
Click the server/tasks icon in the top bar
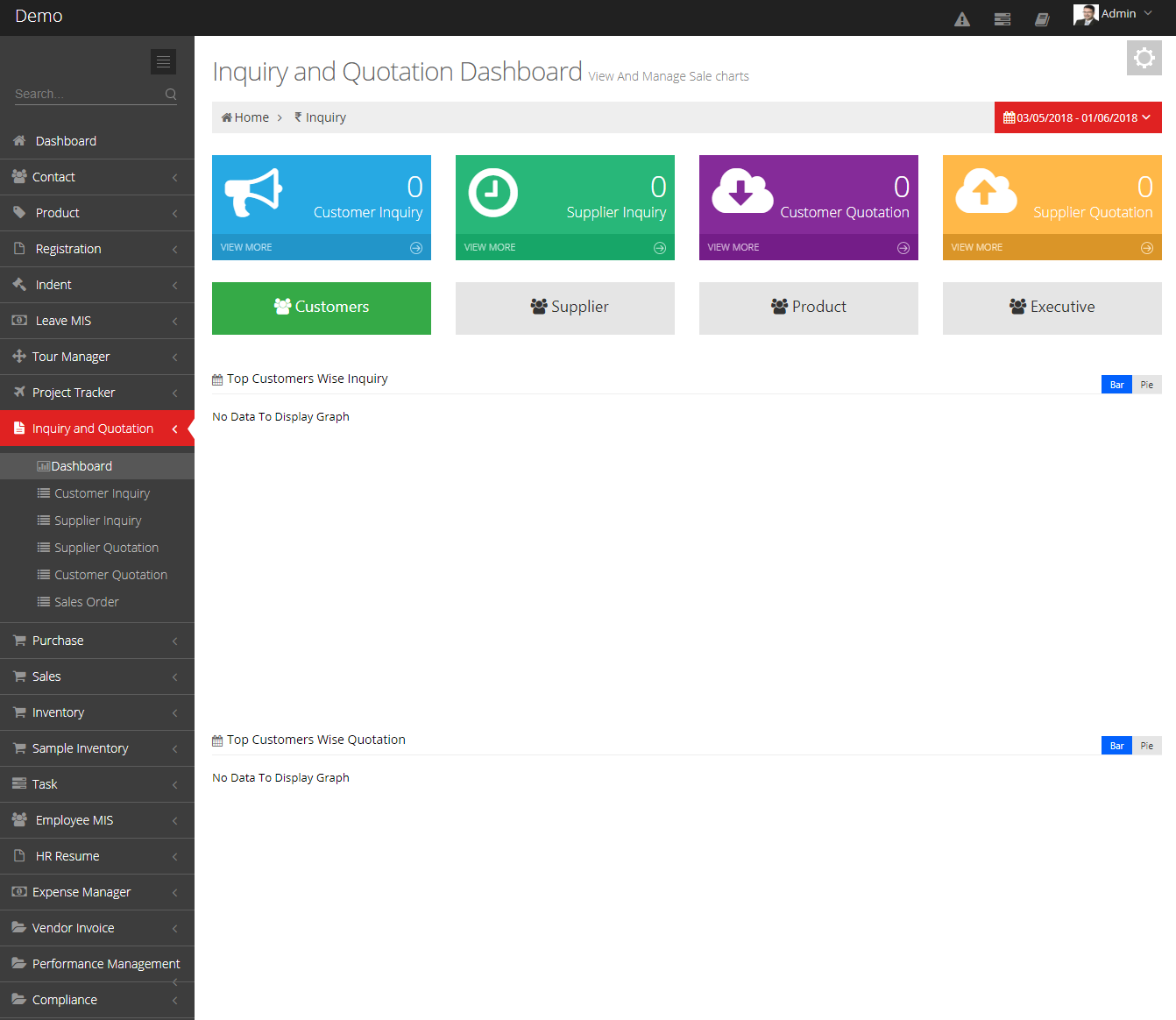point(1002,18)
